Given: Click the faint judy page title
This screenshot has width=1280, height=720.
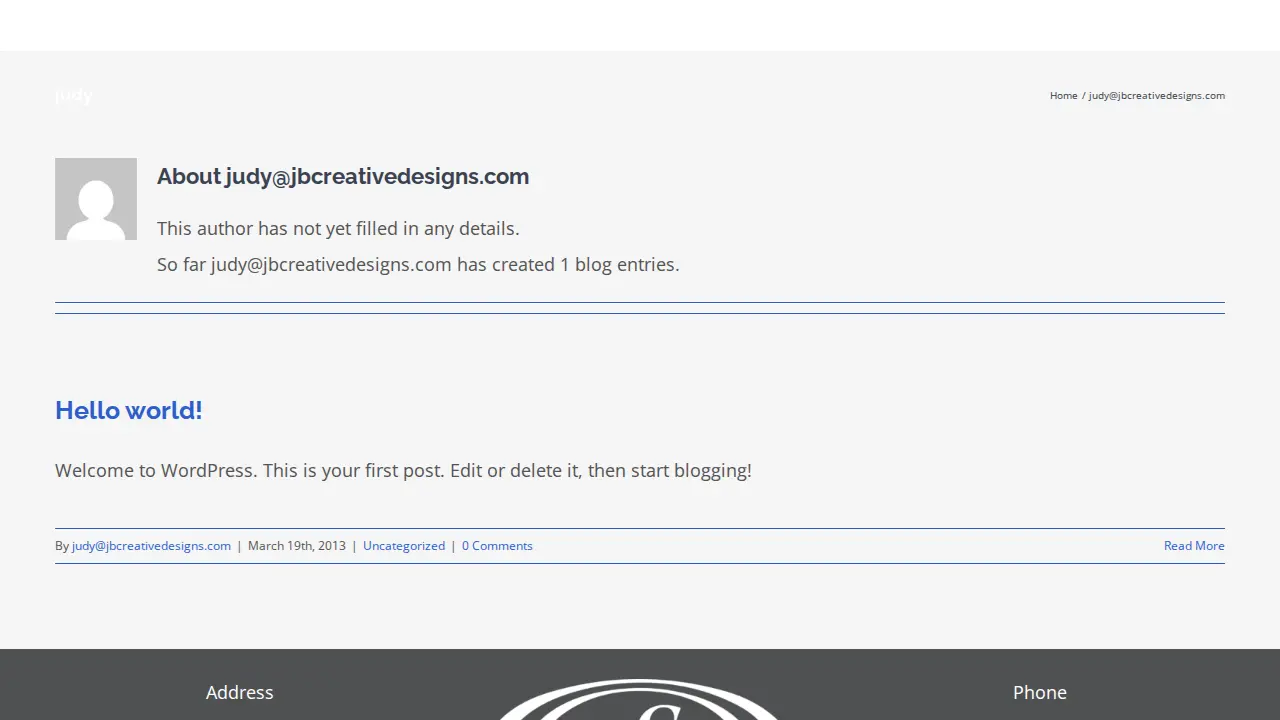Looking at the screenshot, I should (74, 96).
